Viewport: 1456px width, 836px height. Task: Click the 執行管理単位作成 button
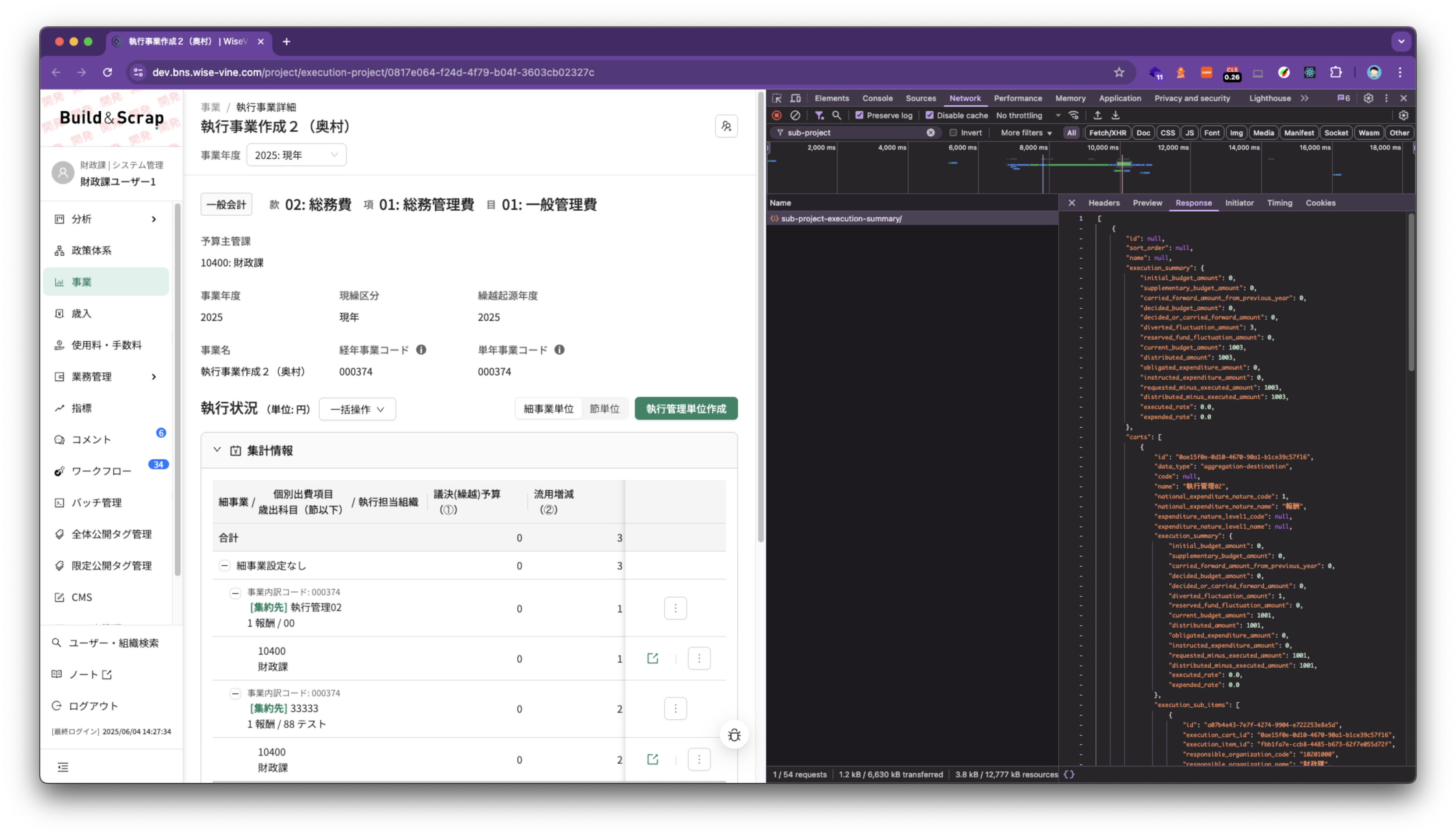[686, 409]
